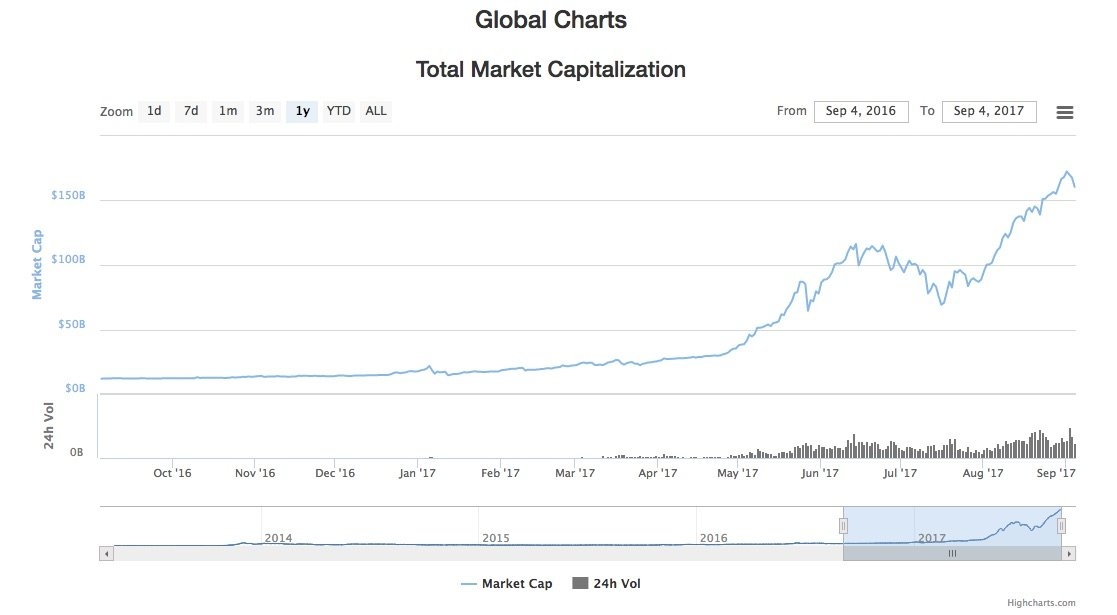The image size is (1117, 615).
Task: Toggle the 24h Vol legend series
Action: (606, 584)
